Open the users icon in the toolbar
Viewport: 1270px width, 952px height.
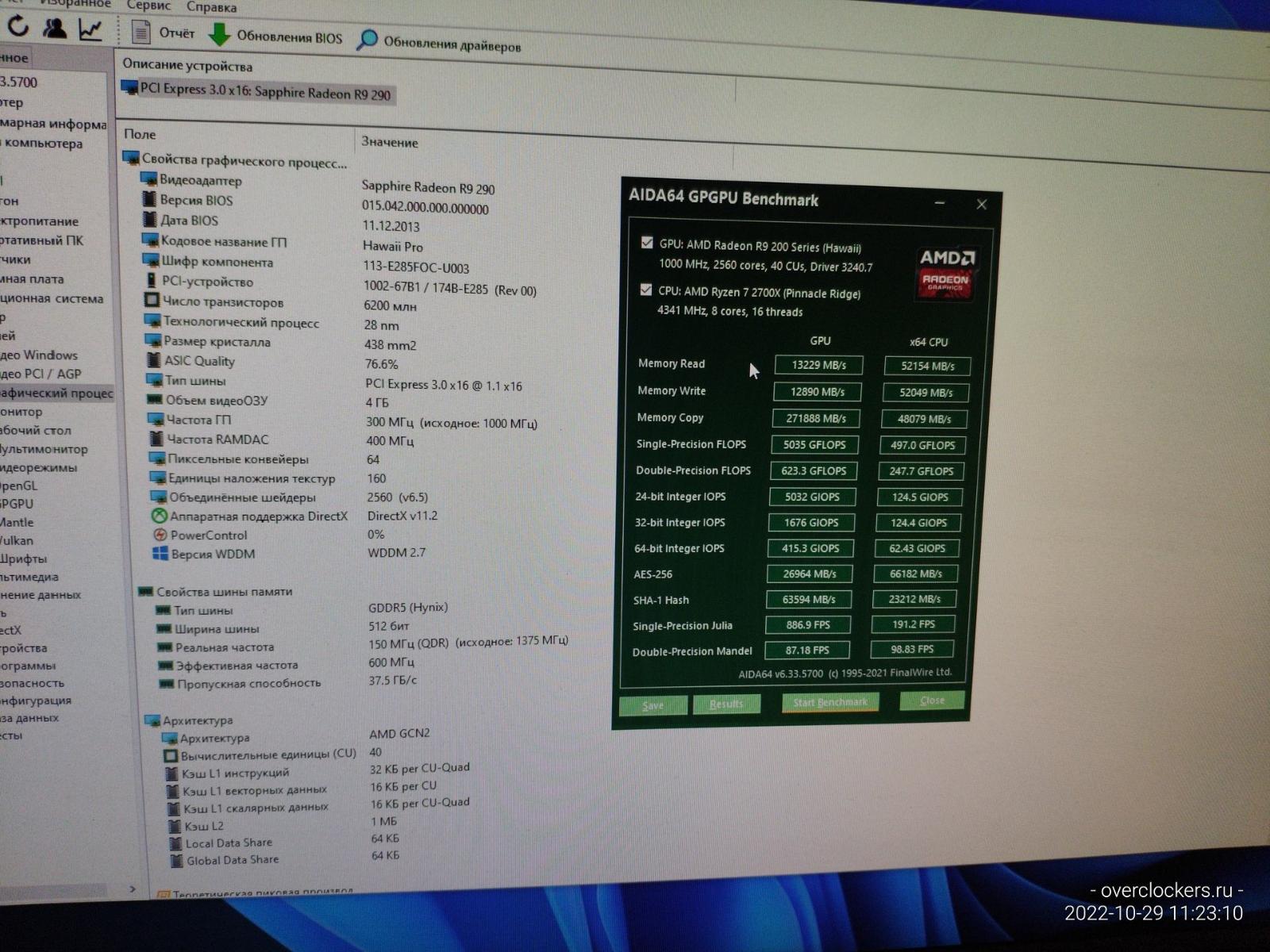pyautogui.click(x=55, y=29)
